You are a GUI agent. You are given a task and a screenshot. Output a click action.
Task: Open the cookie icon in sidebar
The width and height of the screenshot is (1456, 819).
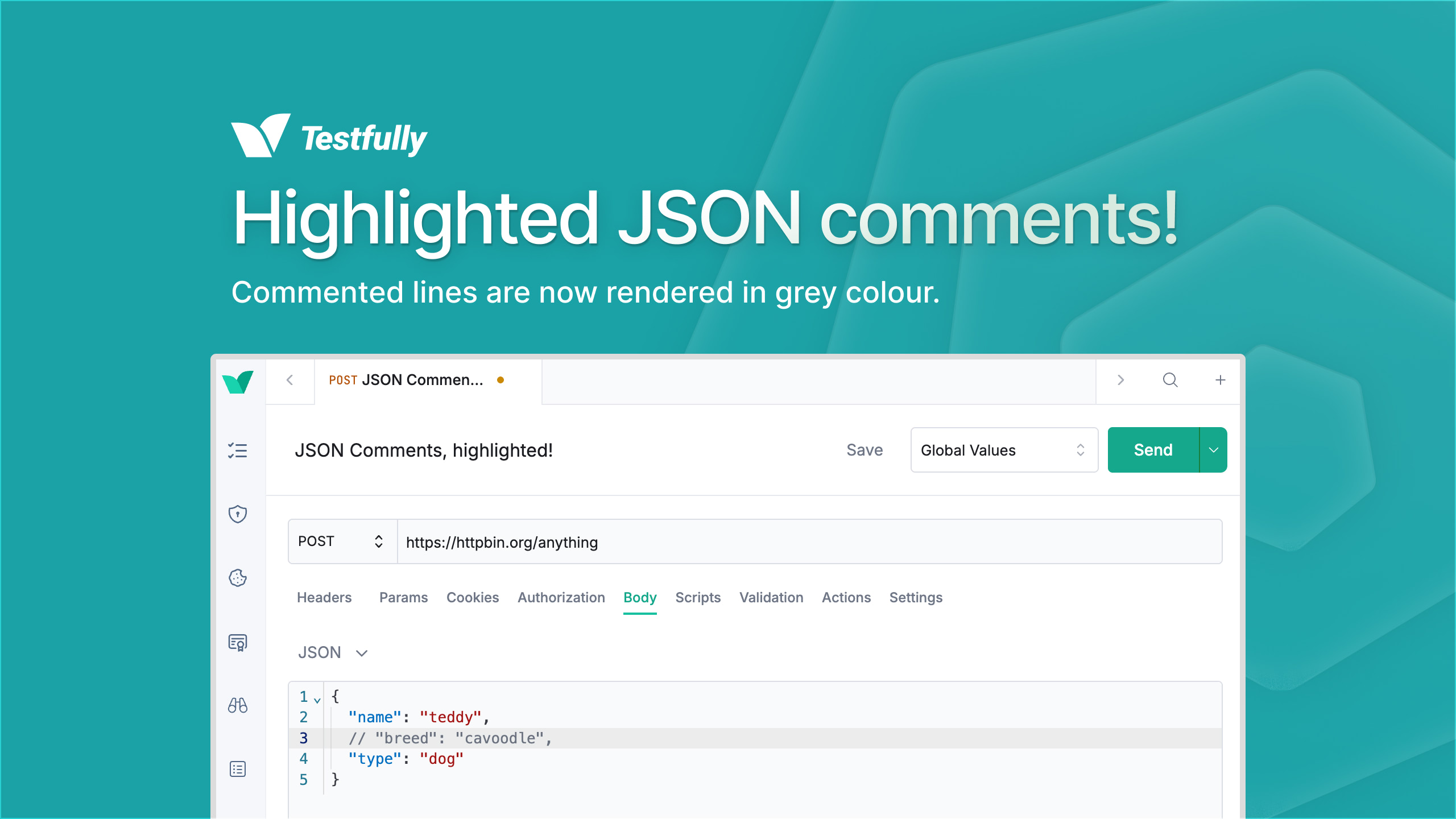point(238,578)
